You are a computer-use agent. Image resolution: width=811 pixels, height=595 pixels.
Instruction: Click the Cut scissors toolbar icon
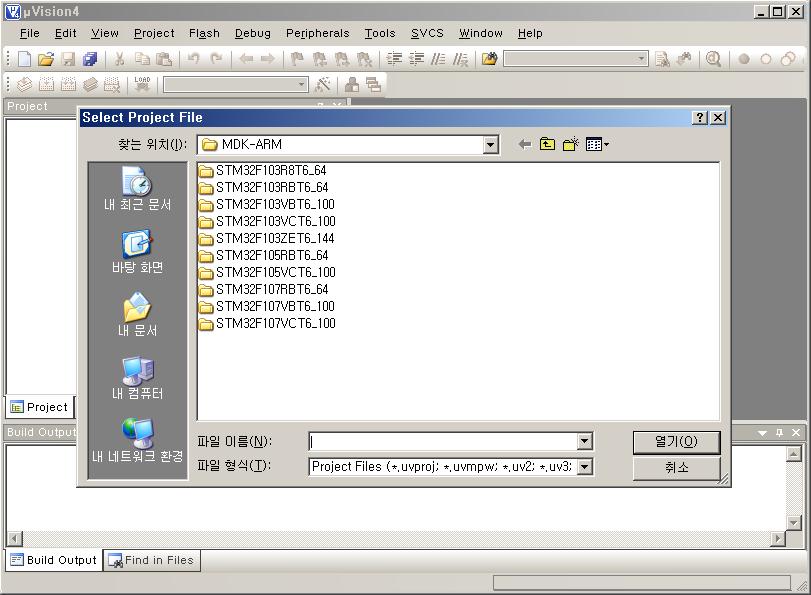[119, 59]
